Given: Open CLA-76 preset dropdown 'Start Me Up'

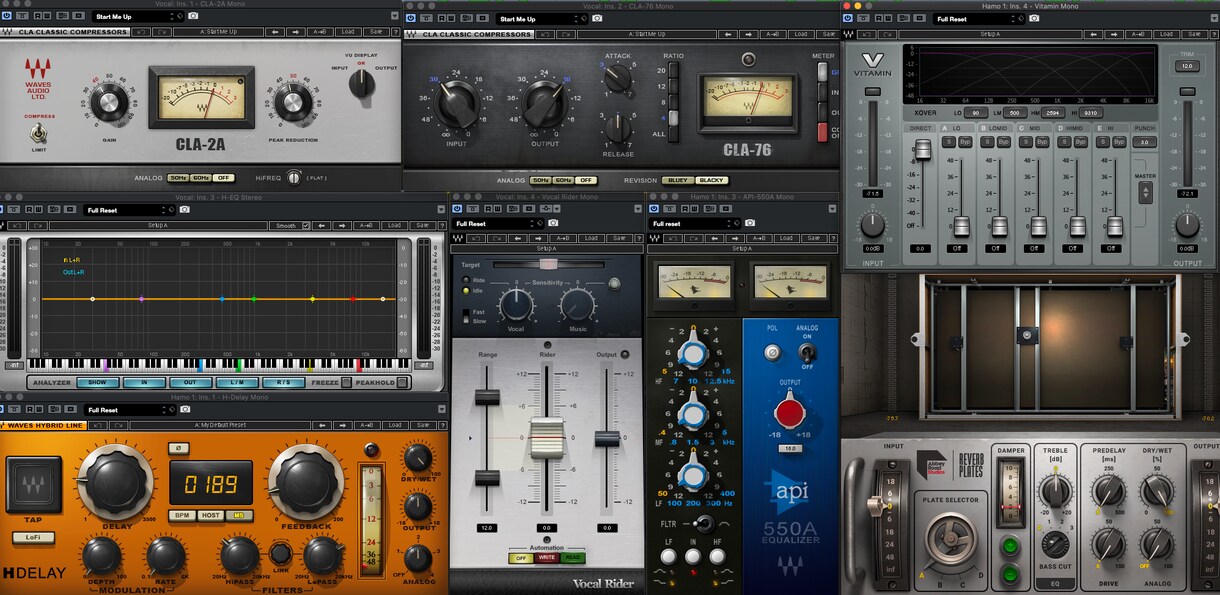Looking at the screenshot, I should [541, 19].
